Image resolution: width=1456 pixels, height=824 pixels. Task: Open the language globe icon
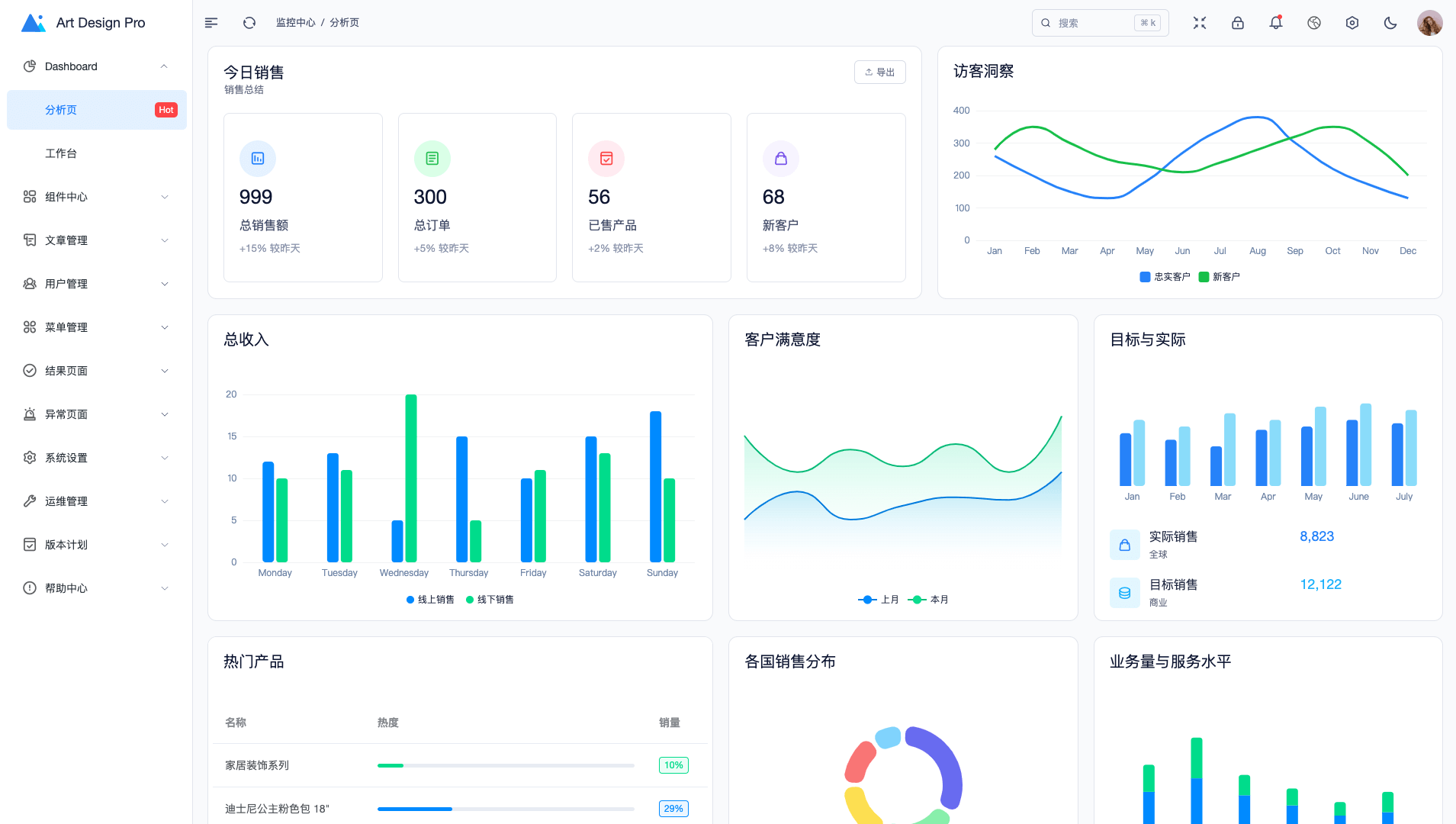click(1314, 23)
